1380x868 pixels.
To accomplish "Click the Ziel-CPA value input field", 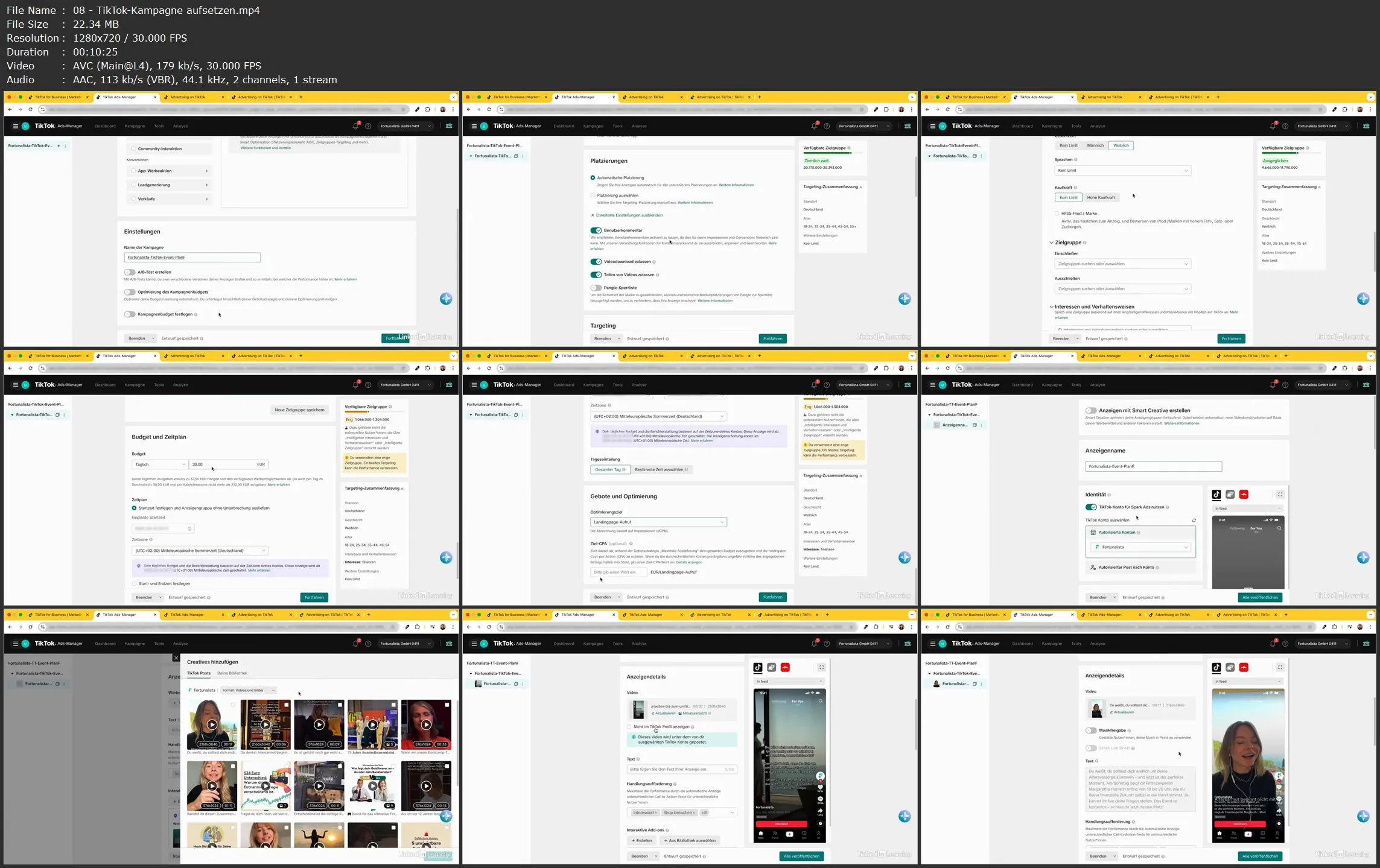I will [618, 572].
